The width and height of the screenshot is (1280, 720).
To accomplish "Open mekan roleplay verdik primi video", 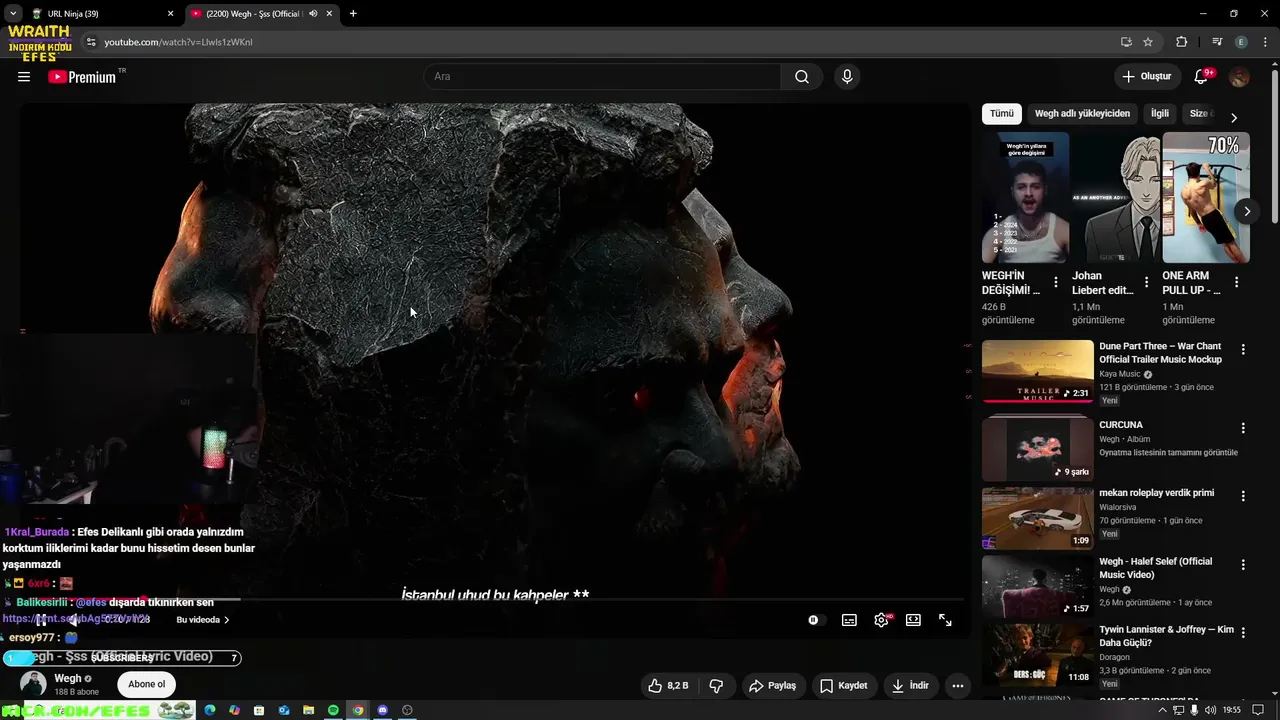I will coord(1038,518).
